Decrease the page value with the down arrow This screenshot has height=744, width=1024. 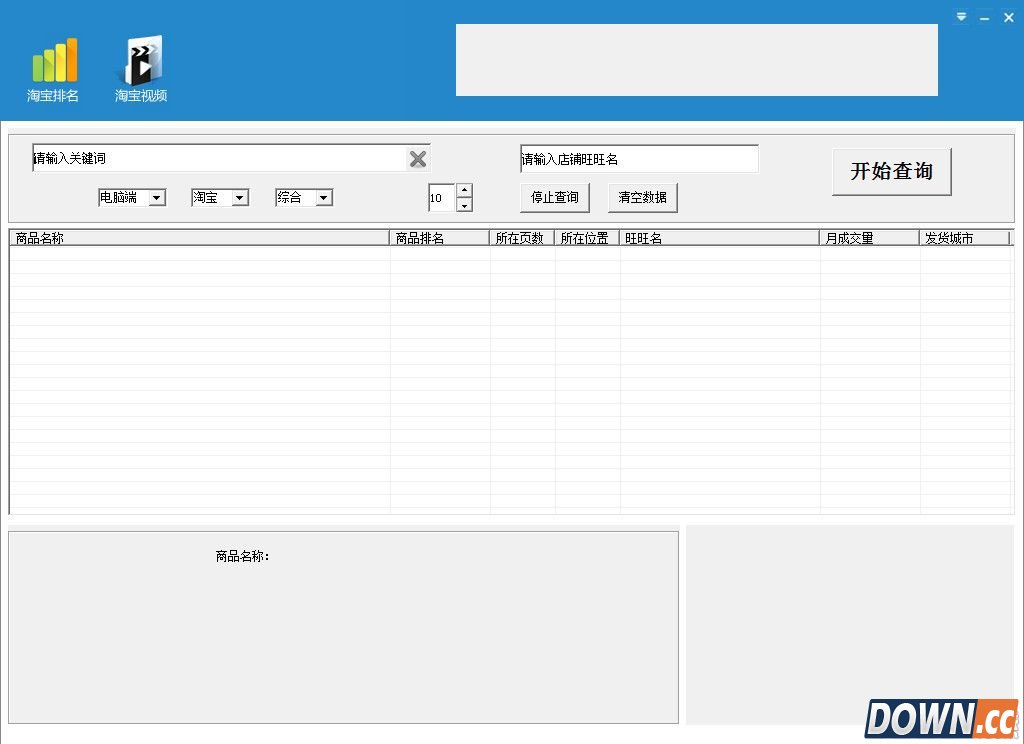click(464, 203)
